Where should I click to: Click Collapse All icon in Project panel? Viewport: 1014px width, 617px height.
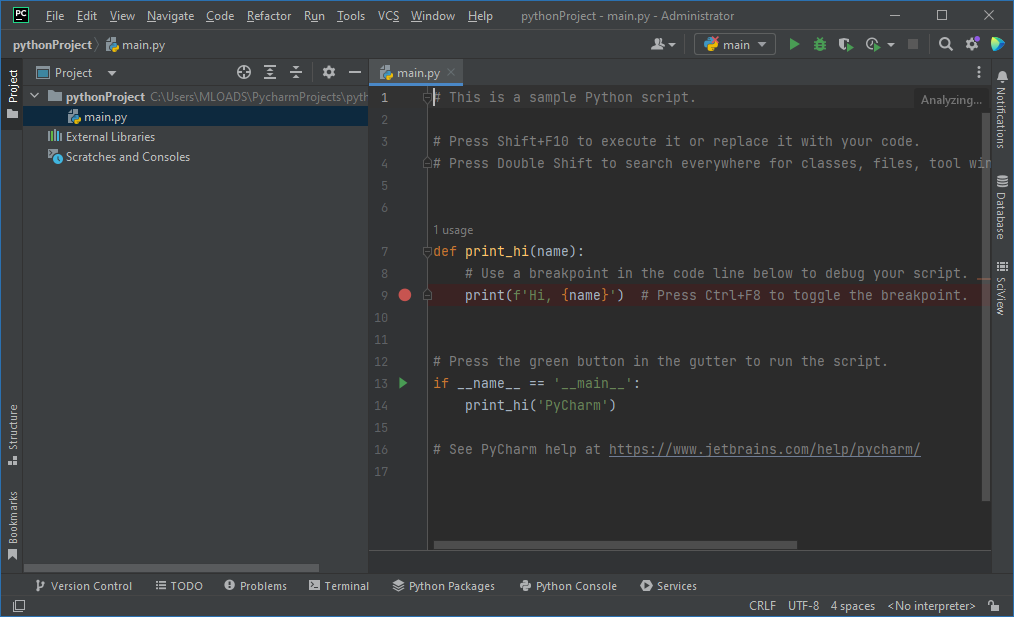coord(296,72)
